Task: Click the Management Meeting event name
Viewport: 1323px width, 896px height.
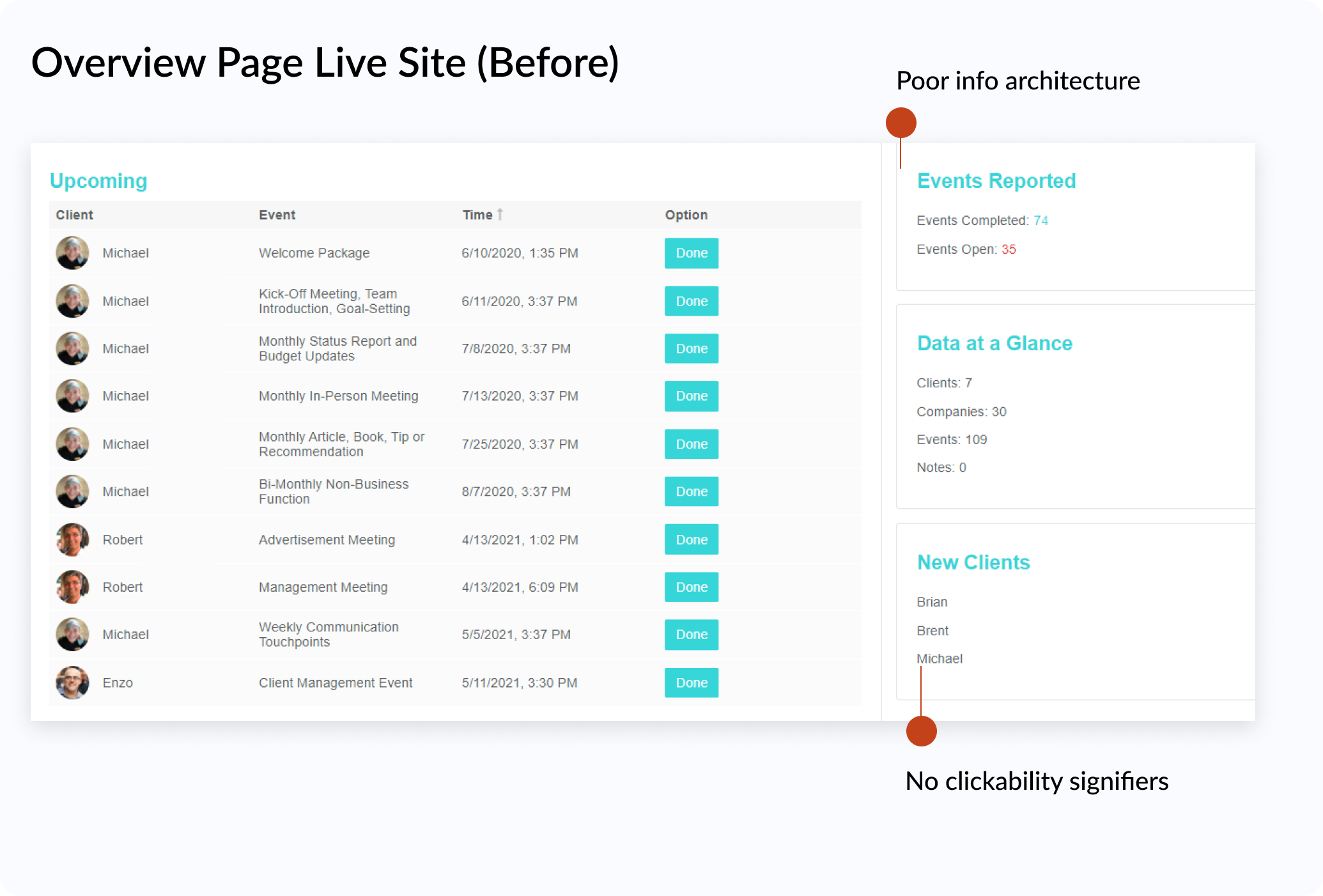Action: pyautogui.click(x=323, y=587)
